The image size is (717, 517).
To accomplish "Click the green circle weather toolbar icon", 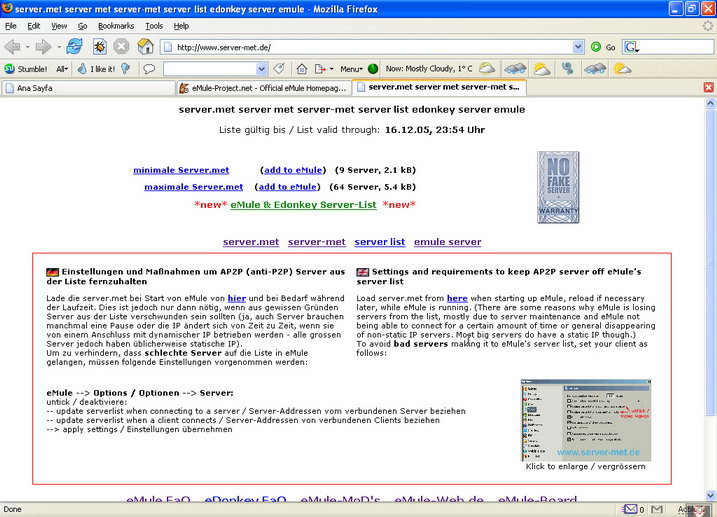I will [373, 69].
